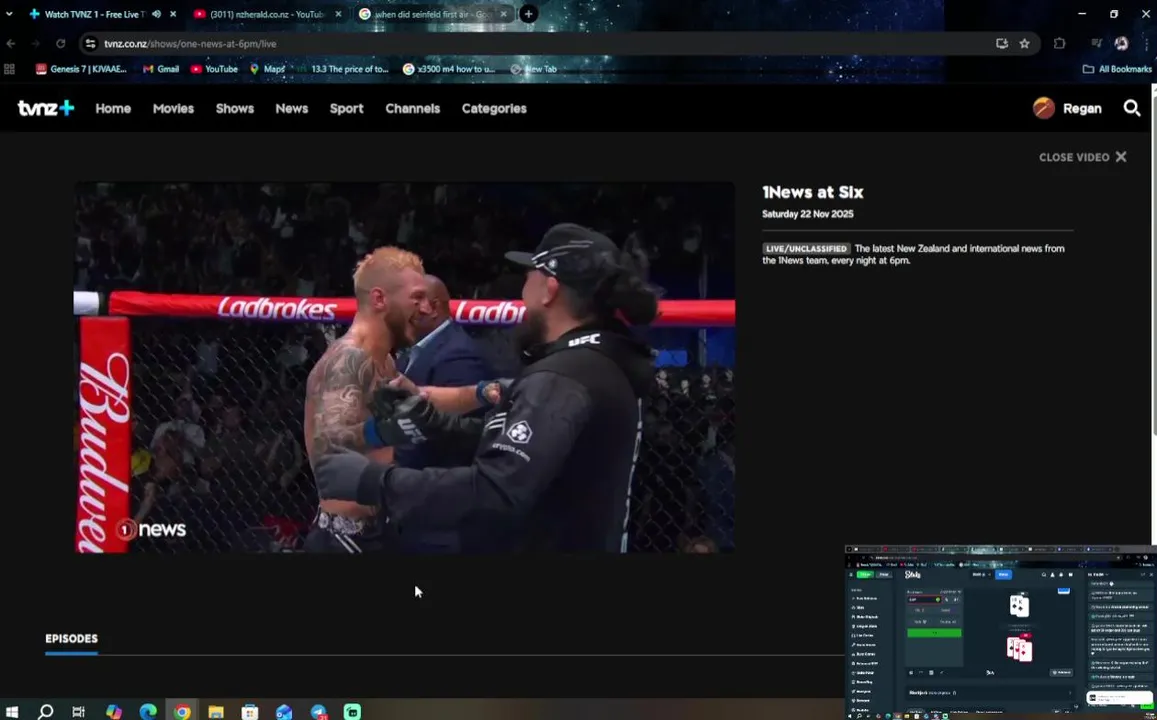Open the green app icon on taskbar
The height and width of the screenshot is (720, 1157).
[x=353, y=712]
